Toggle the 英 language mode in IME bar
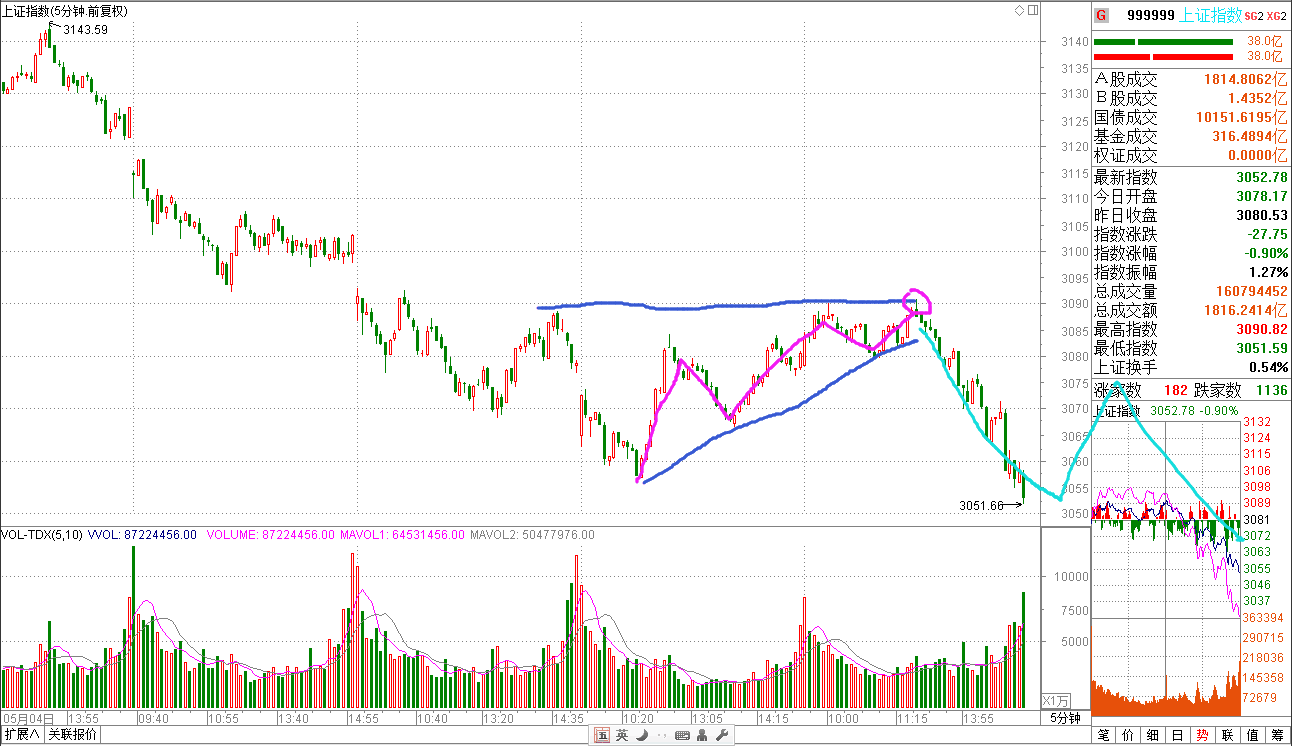This screenshot has height=746, width=1292. click(622, 736)
